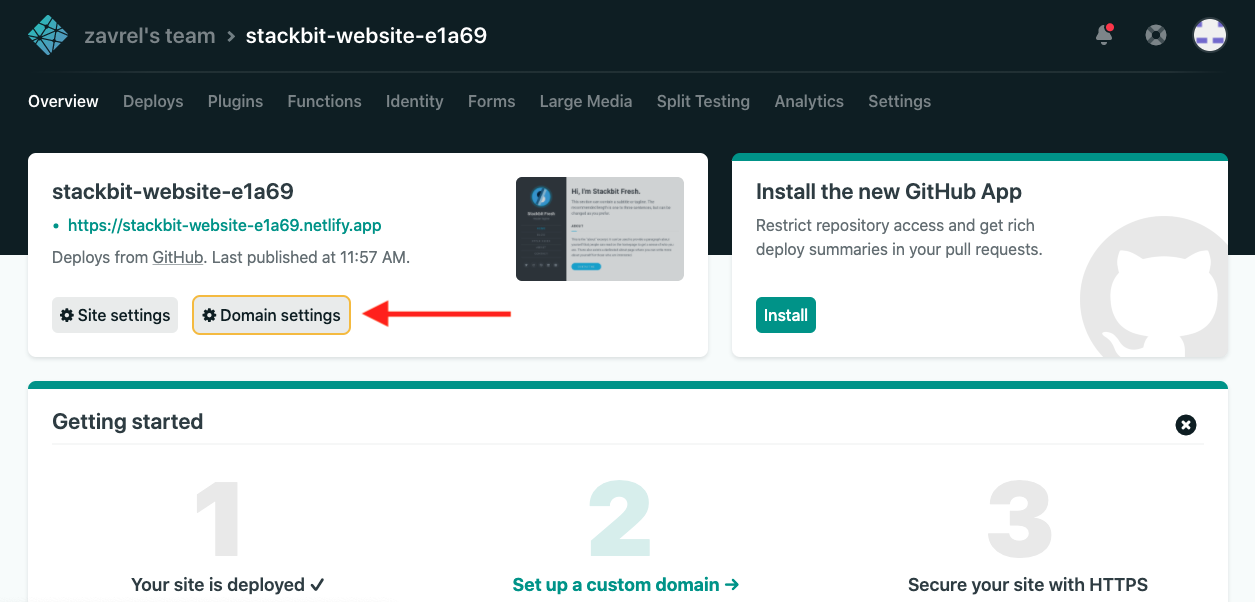This screenshot has width=1255, height=602.
Task: Open the Identity tab
Action: click(414, 101)
